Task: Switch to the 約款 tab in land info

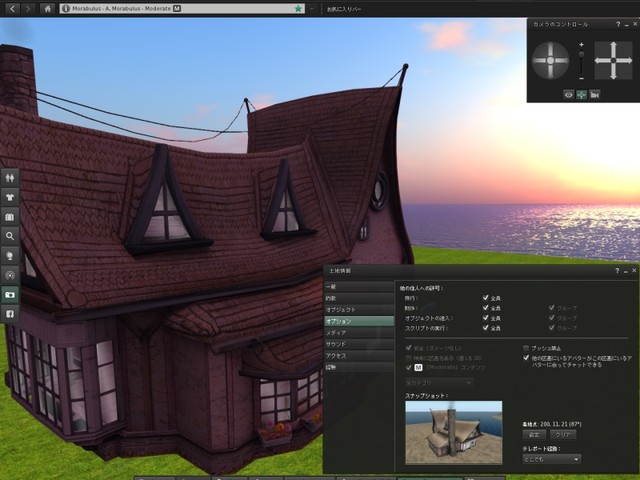Action: (x=359, y=298)
